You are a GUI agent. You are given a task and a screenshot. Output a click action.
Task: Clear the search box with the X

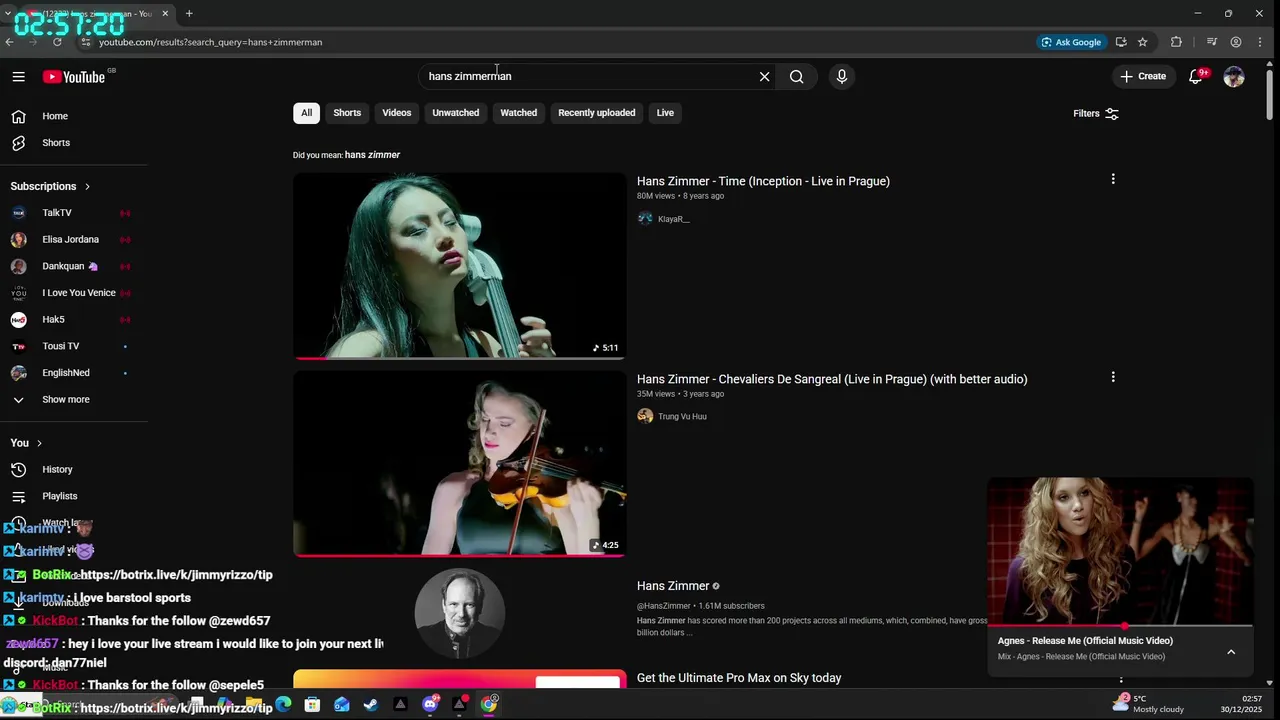tap(765, 76)
